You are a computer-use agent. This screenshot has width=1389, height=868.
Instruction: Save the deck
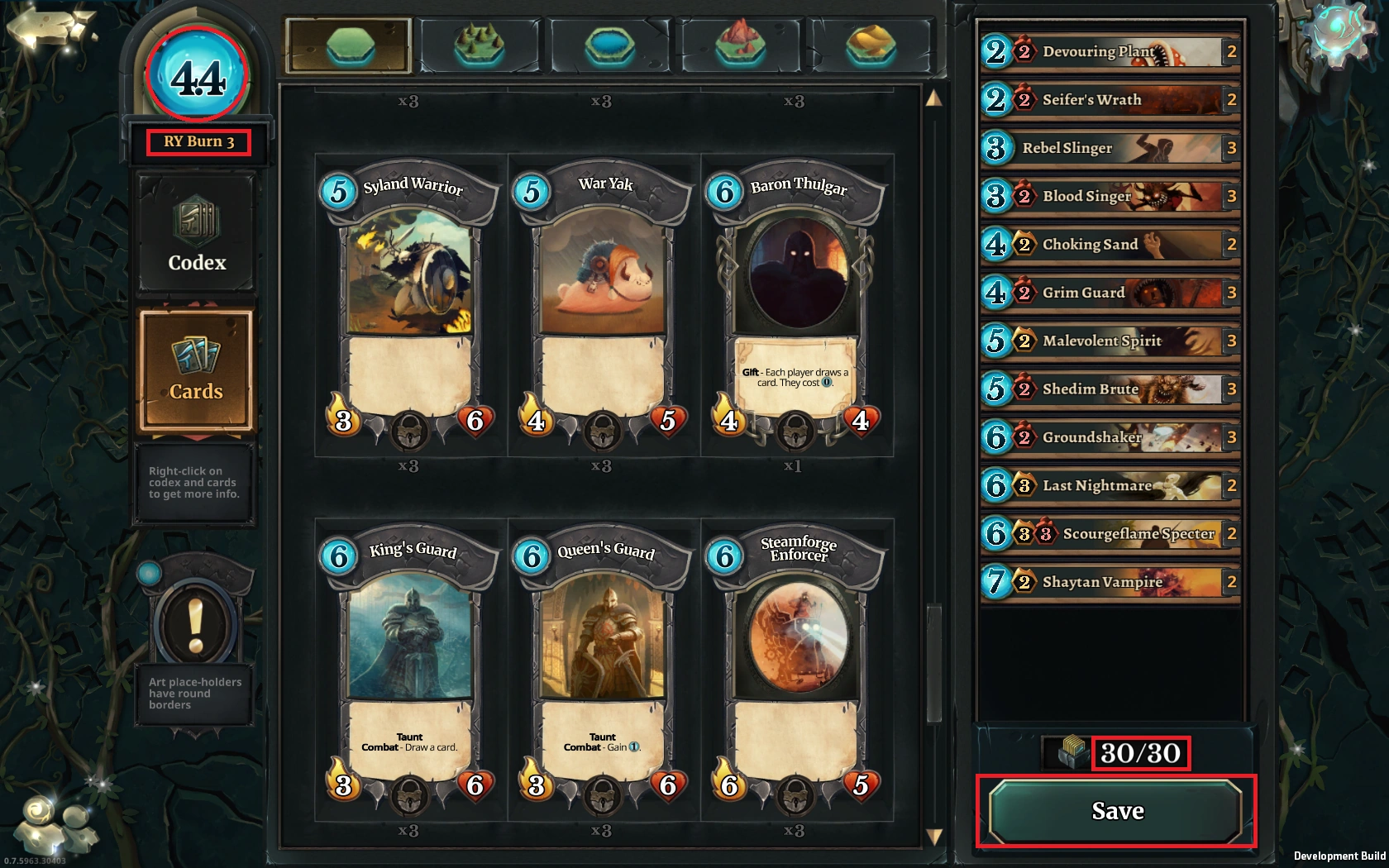[x=1116, y=811]
